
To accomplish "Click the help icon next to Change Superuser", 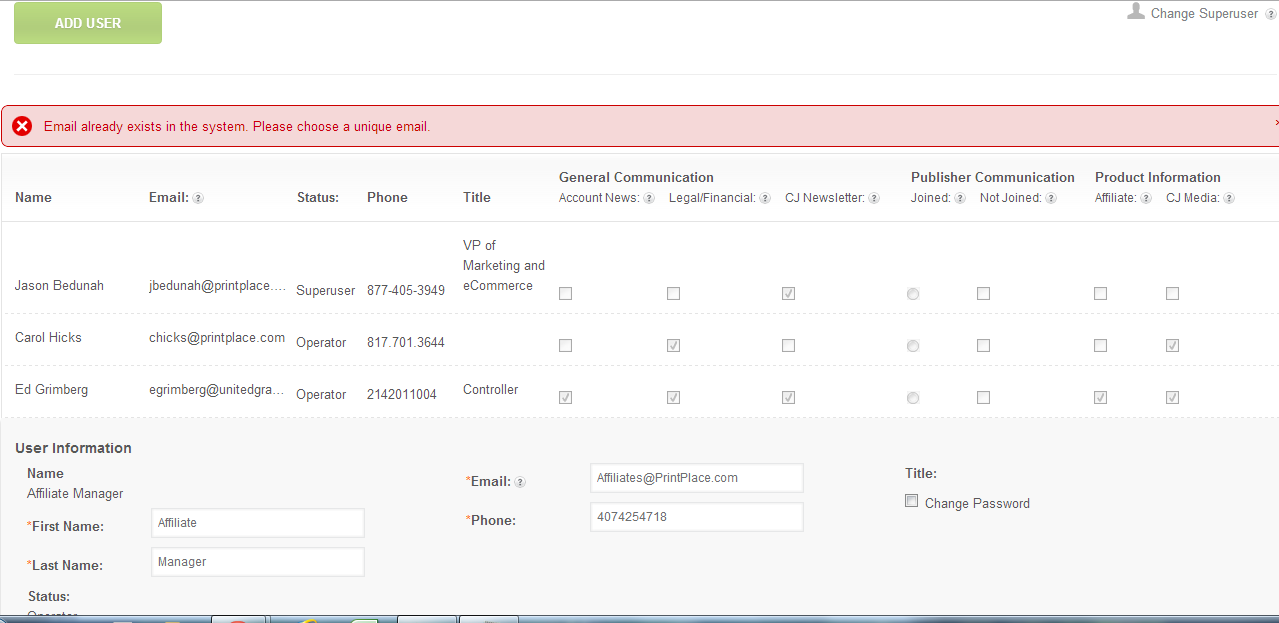I will pos(1270,14).
